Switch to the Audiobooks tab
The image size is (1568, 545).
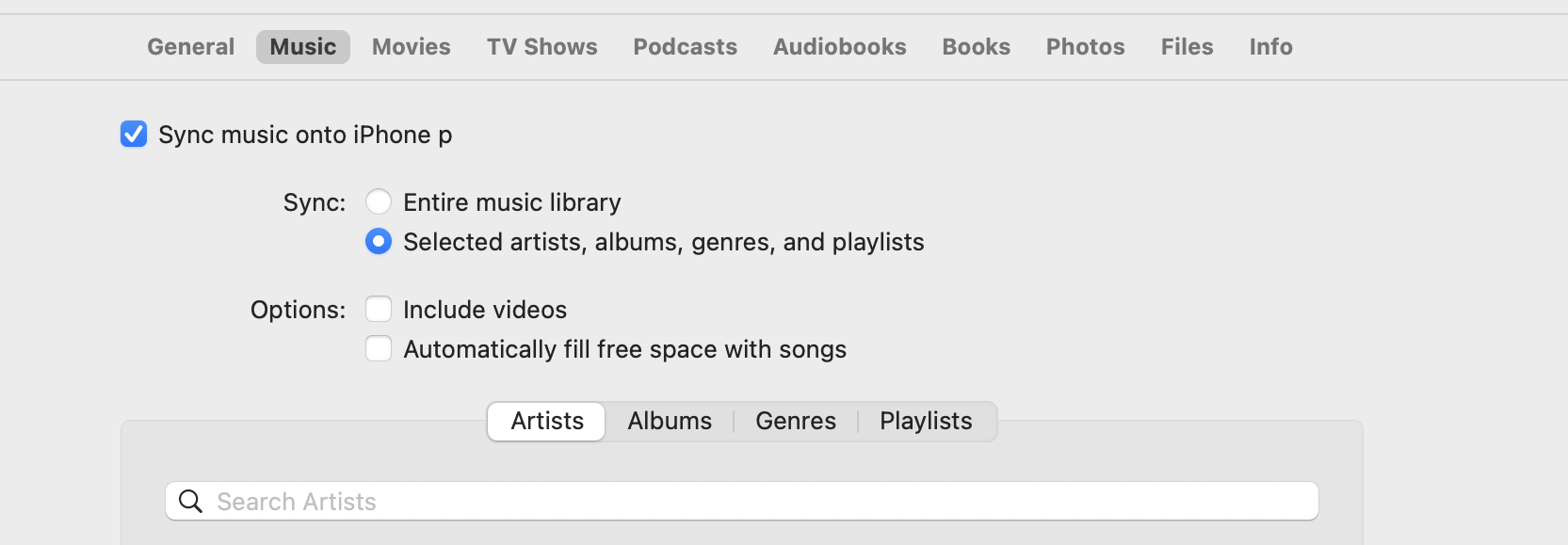(x=839, y=47)
